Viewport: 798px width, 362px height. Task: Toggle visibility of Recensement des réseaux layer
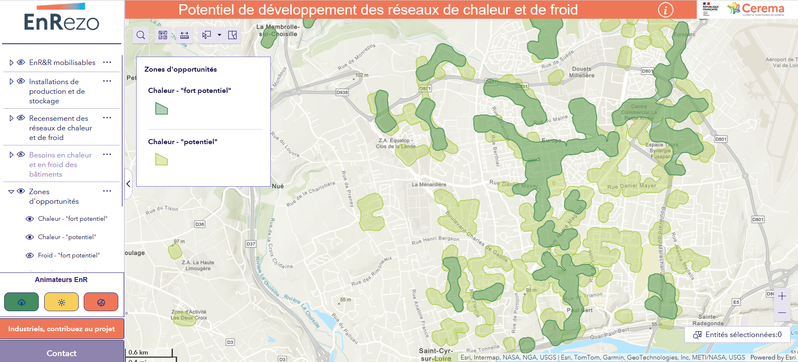[21, 118]
